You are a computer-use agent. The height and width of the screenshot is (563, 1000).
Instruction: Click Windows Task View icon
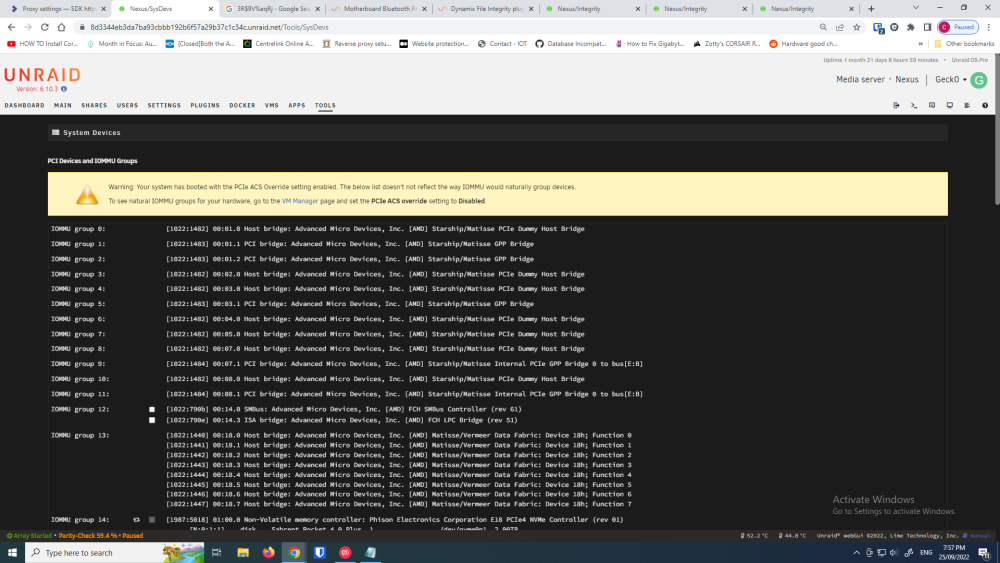tap(217, 552)
